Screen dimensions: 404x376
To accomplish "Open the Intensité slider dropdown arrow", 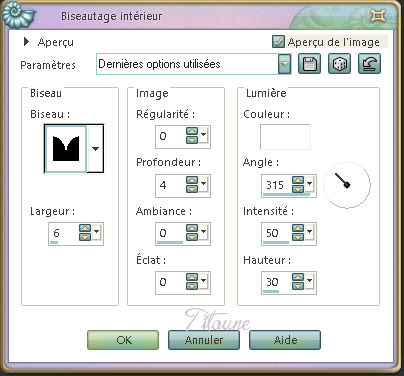I will pyautogui.click(x=309, y=231).
